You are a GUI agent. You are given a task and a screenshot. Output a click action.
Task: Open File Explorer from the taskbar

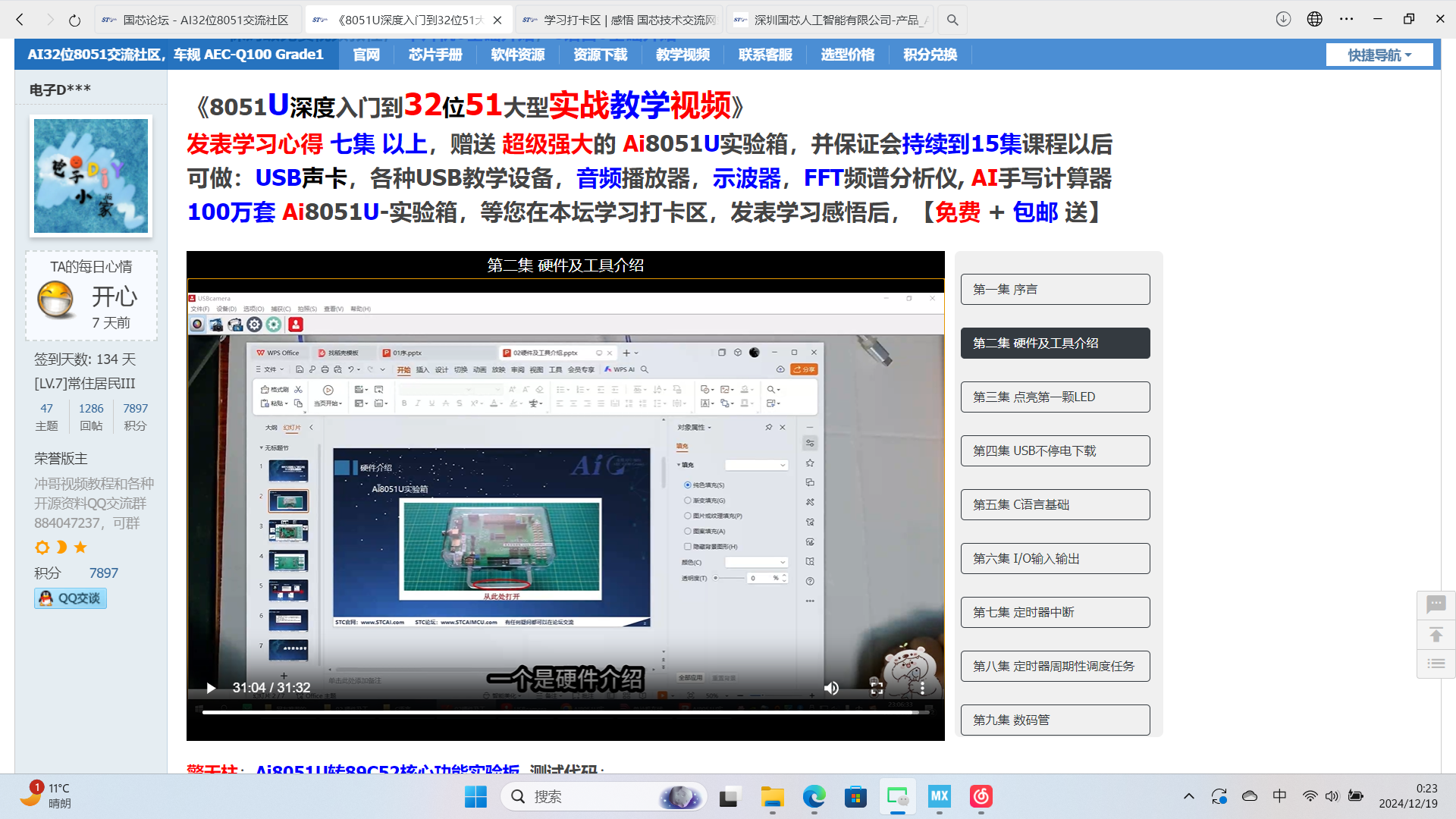pyautogui.click(x=772, y=796)
